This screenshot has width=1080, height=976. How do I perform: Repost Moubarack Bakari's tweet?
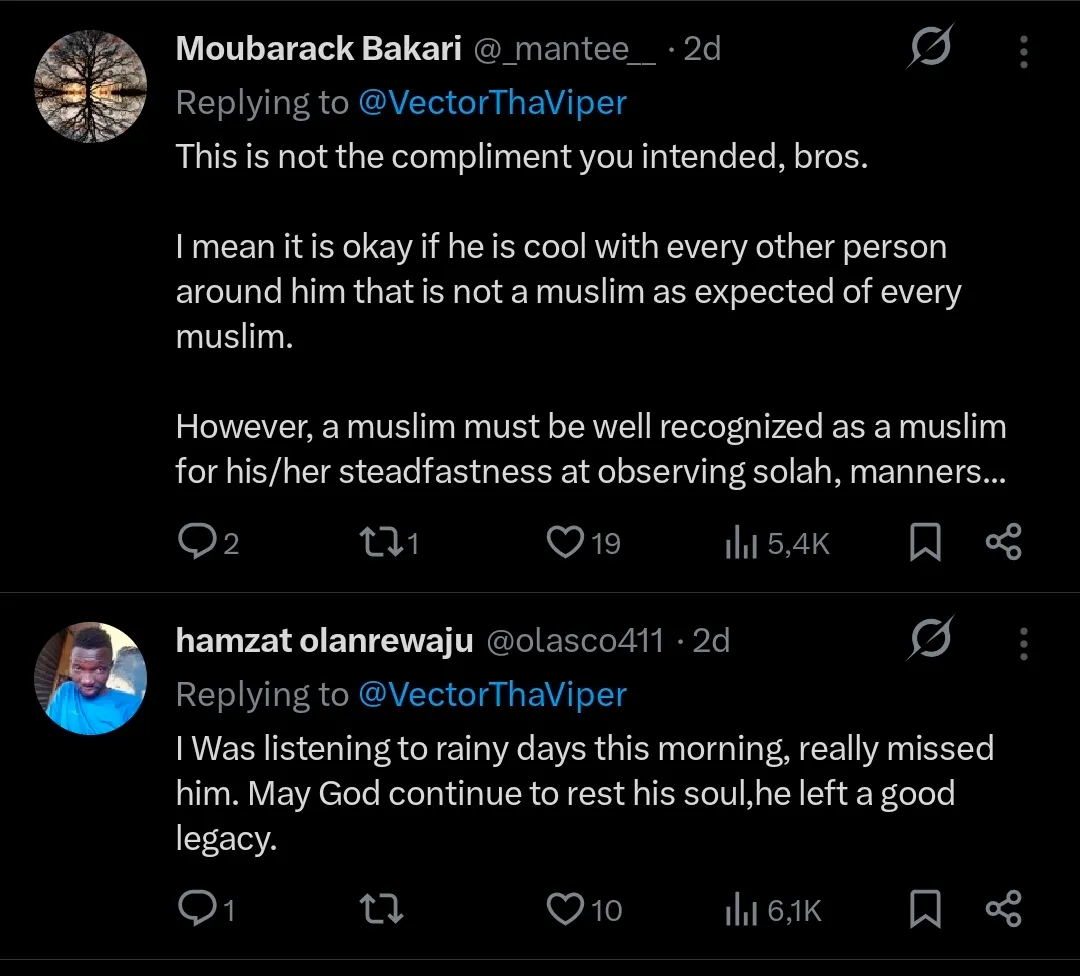376,542
